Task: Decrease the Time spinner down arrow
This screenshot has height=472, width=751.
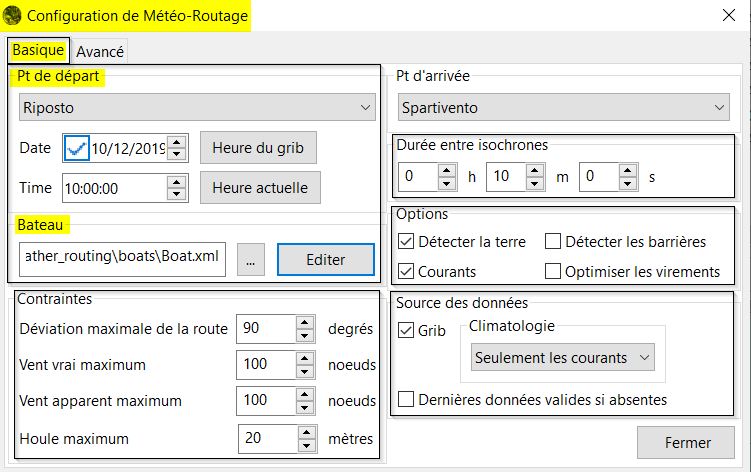Action: click(x=177, y=194)
